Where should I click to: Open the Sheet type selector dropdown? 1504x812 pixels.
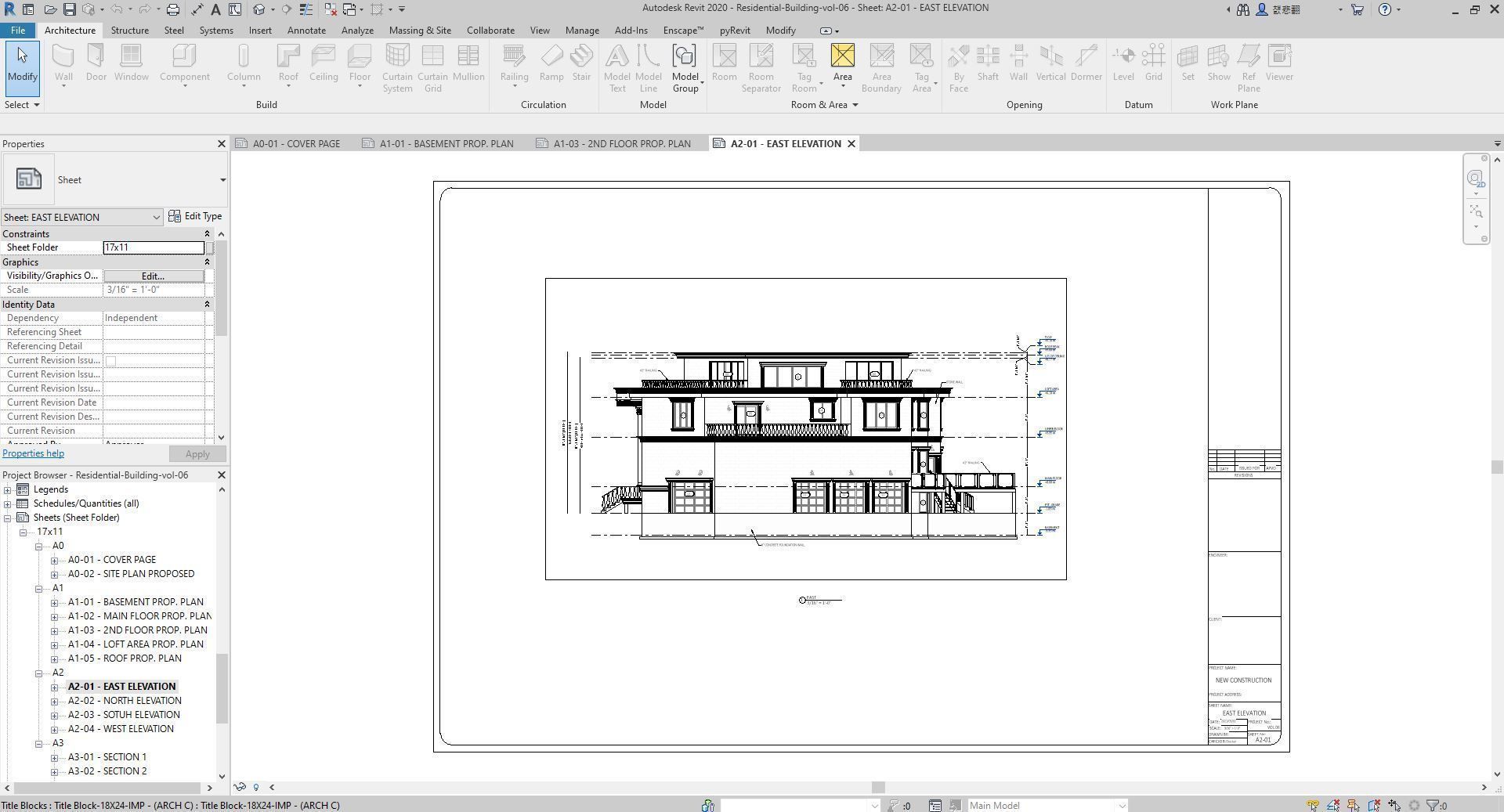[222, 180]
